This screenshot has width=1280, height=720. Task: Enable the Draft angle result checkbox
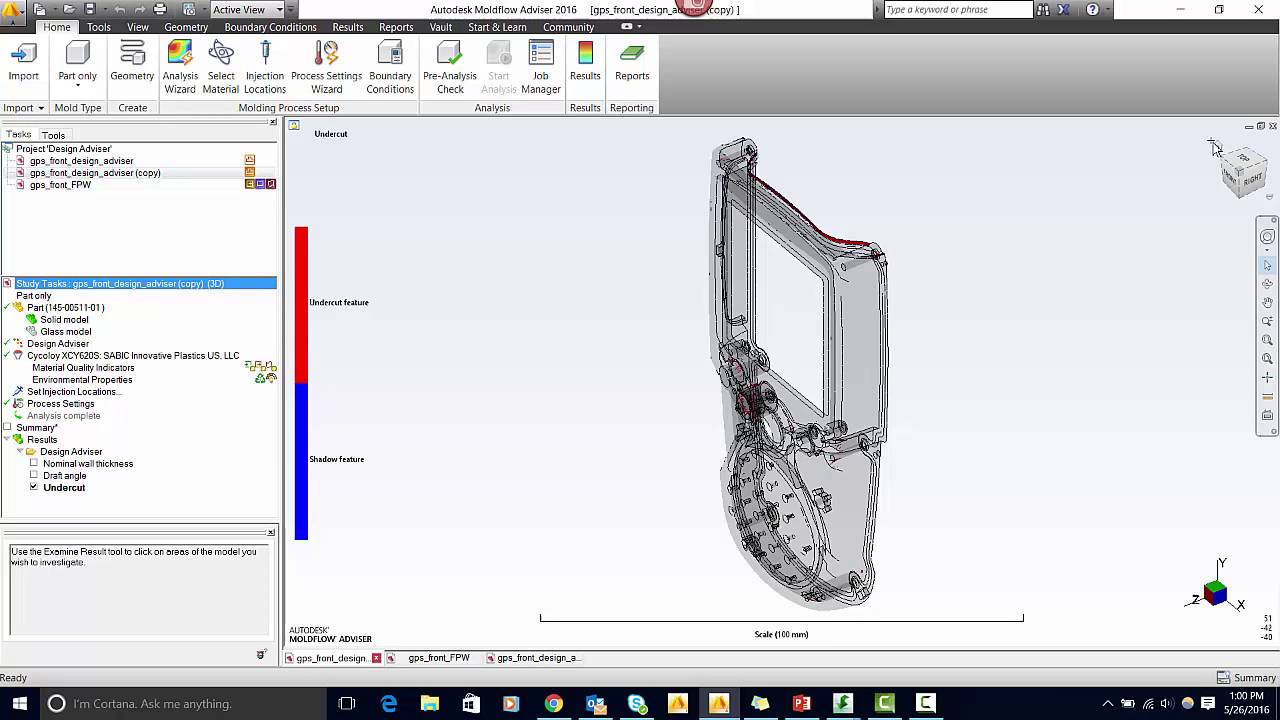(34, 475)
